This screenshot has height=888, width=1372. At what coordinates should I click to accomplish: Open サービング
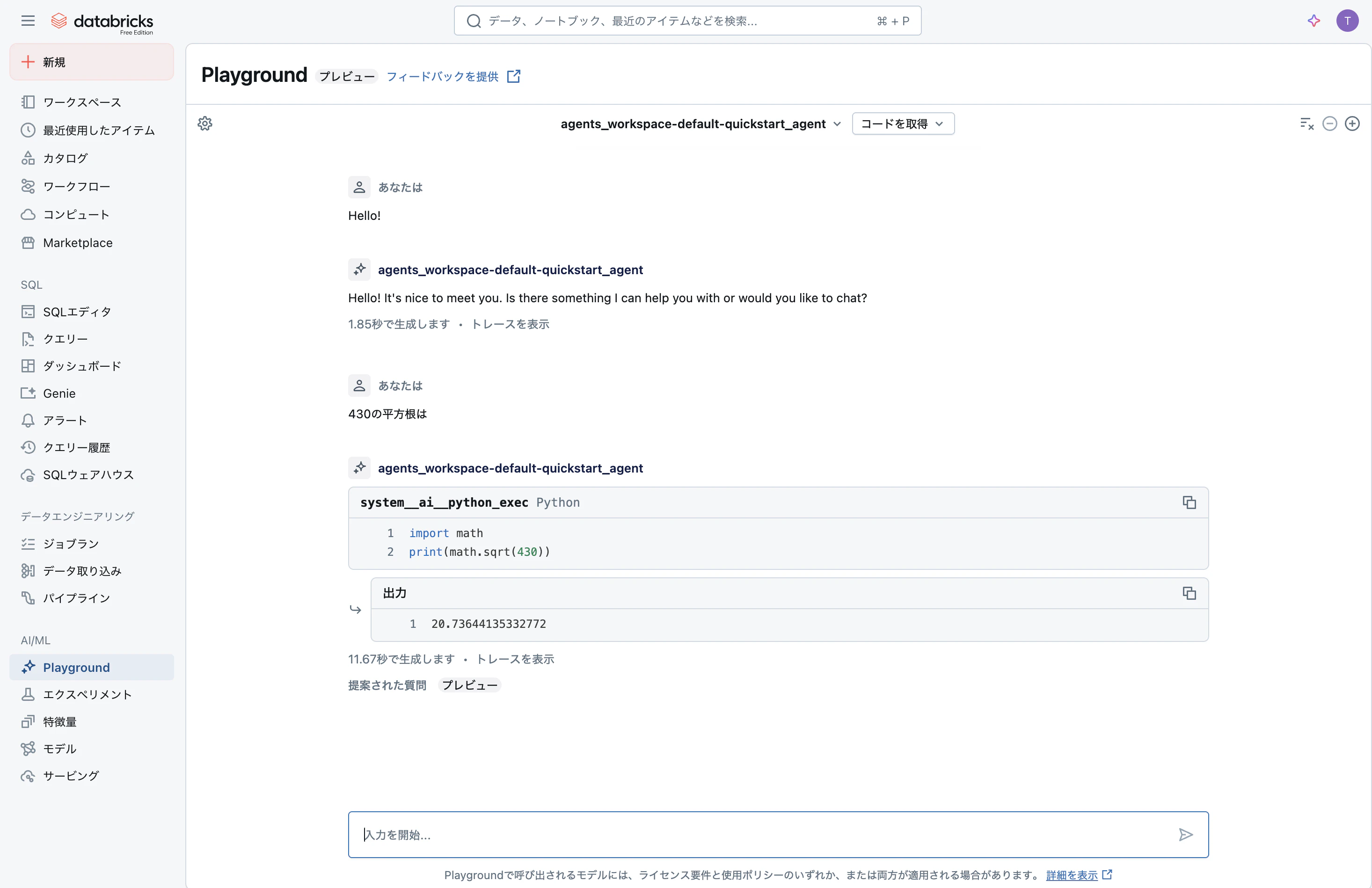click(x=92, y=775)
